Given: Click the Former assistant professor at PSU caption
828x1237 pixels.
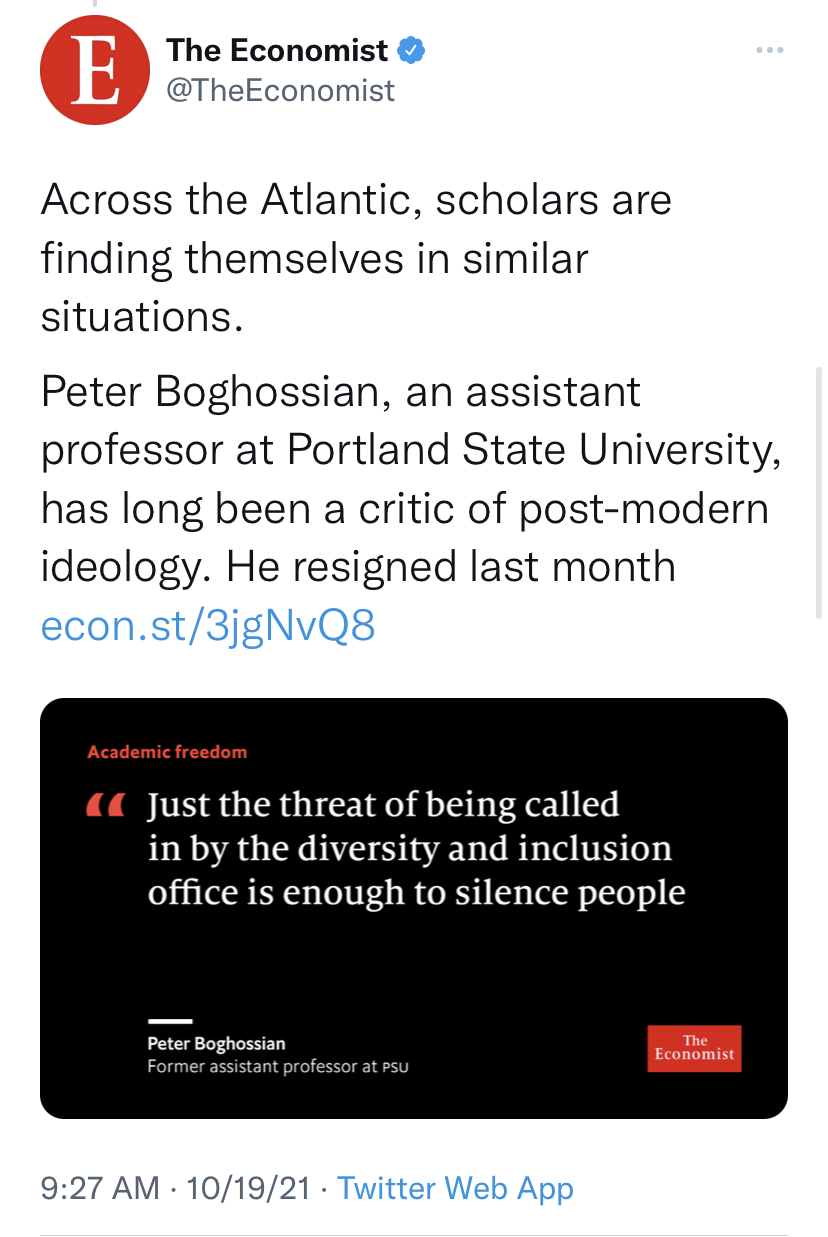Looking at the screenshot, I should tap(278, 1067).
